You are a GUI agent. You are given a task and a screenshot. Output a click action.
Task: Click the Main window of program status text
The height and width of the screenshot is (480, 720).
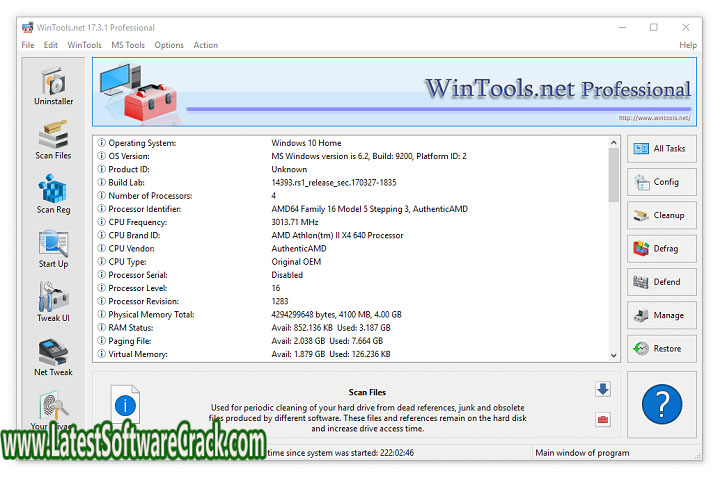582,453
